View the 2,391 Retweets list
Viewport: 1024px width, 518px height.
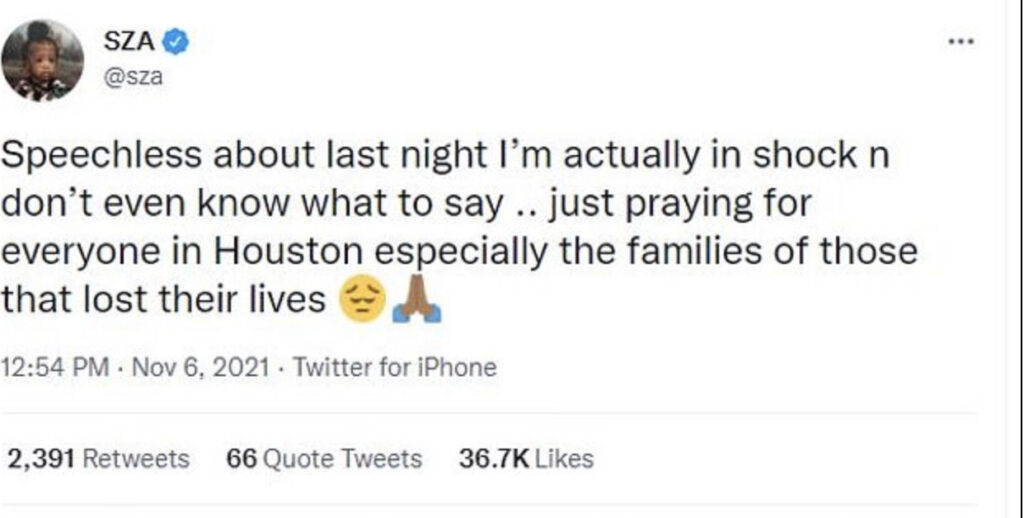click(x=99, y=459)
